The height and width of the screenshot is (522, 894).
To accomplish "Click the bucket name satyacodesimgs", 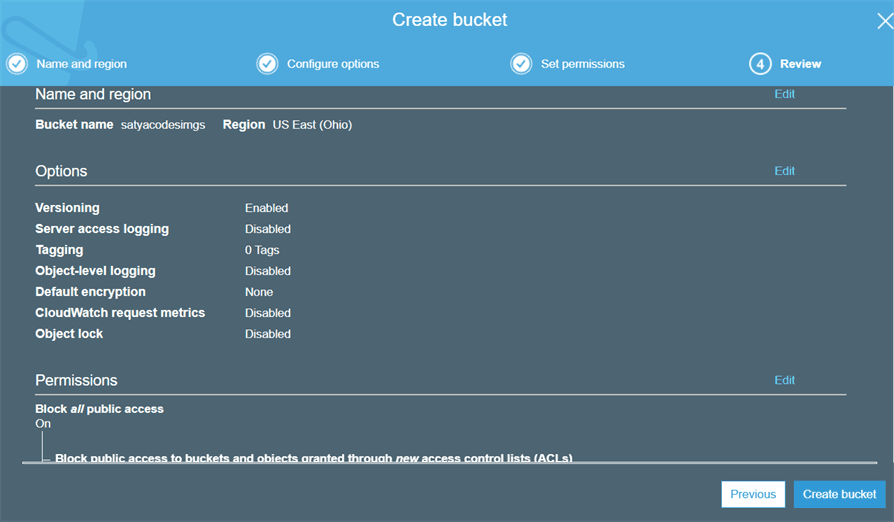I will 170,125.
